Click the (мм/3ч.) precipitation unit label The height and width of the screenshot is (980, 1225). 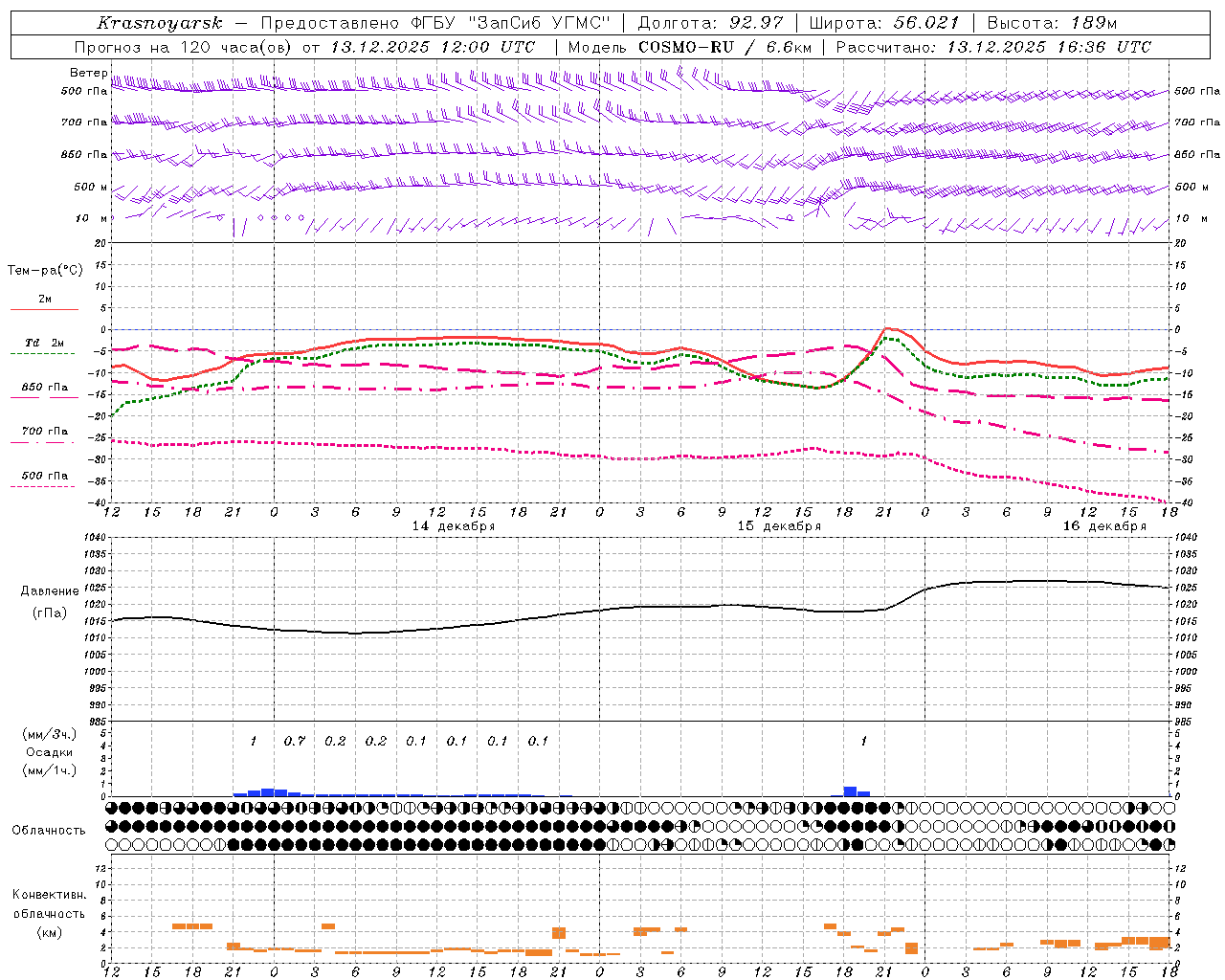50,734
